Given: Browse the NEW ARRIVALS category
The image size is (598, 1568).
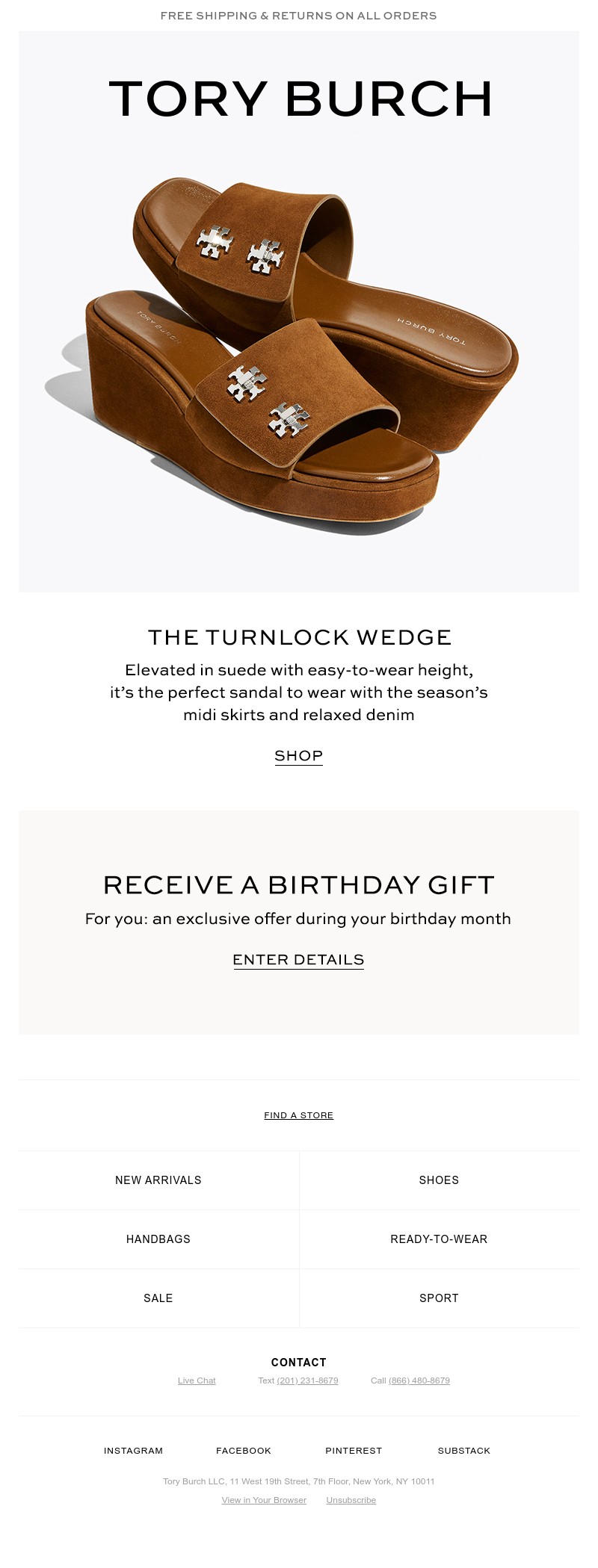Looking at the screenshot, I should pos(157,1180).
